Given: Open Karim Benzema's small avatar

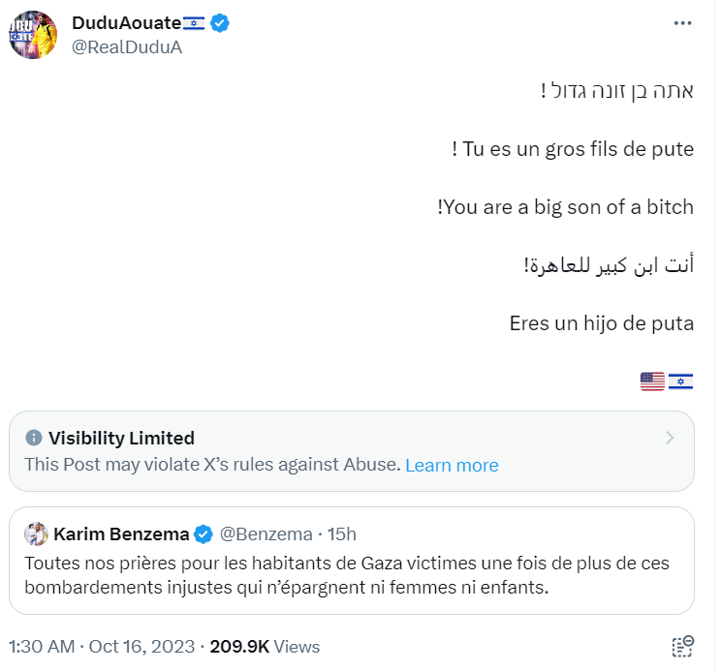Looking at the screenshot, I should pos(37,534).
